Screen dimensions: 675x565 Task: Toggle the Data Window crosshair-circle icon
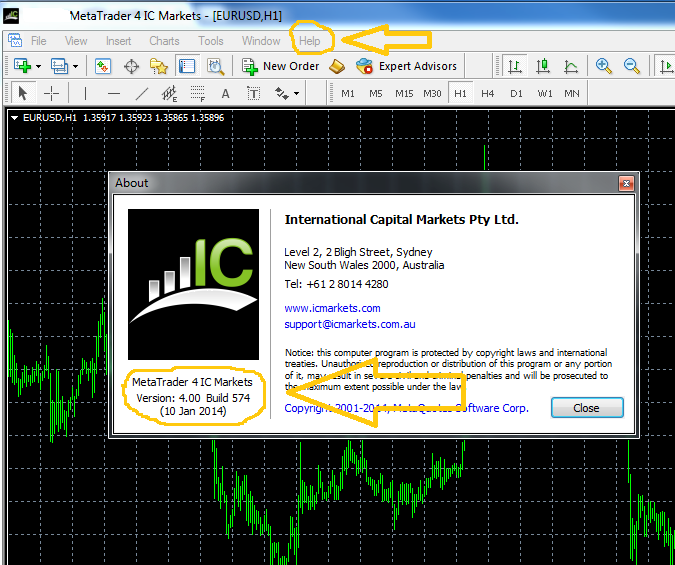pos(131,67)
